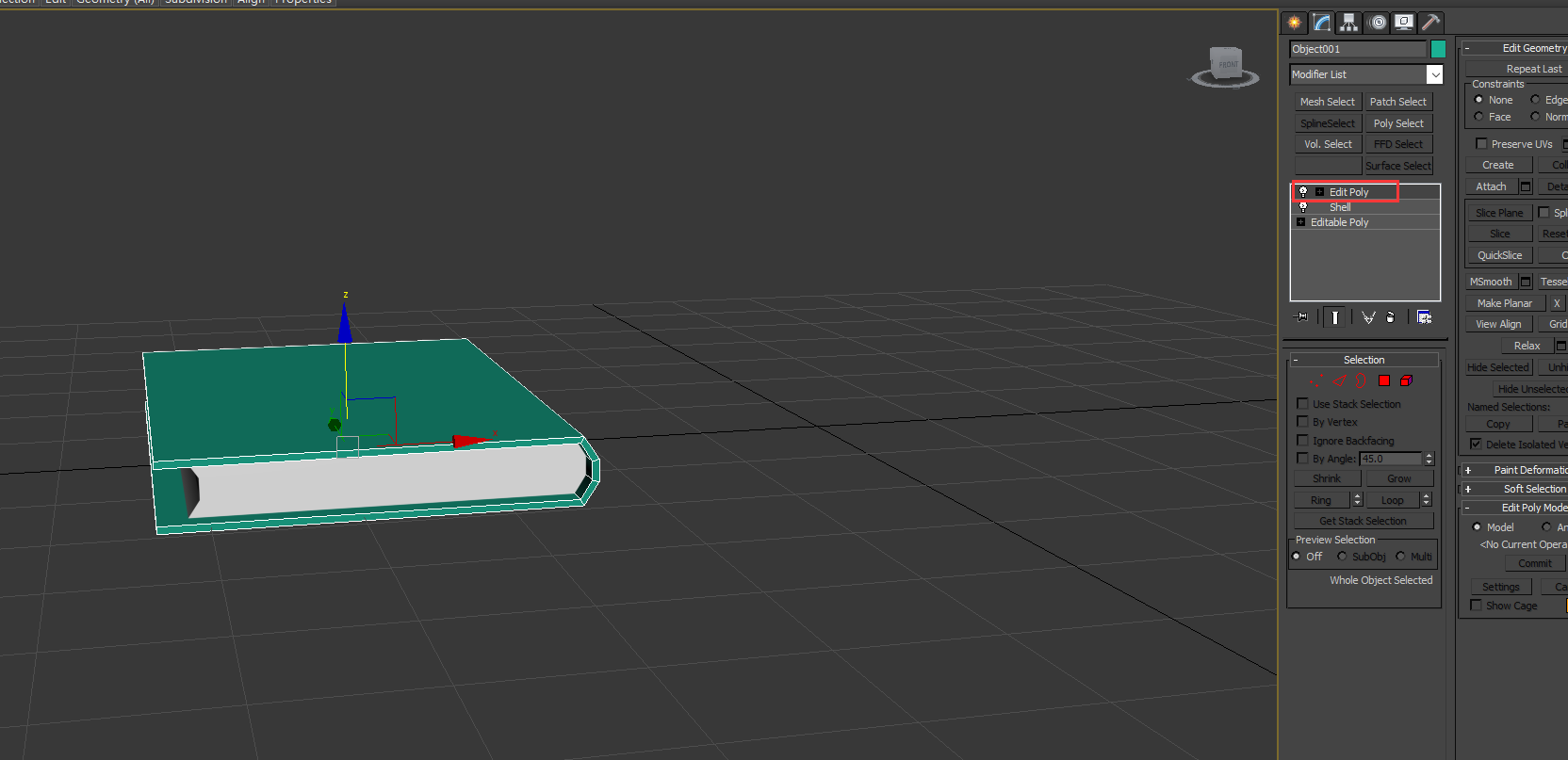Select Preview Selection SubObj radio
The image size is (1568, 760).
click(1342, 557)
